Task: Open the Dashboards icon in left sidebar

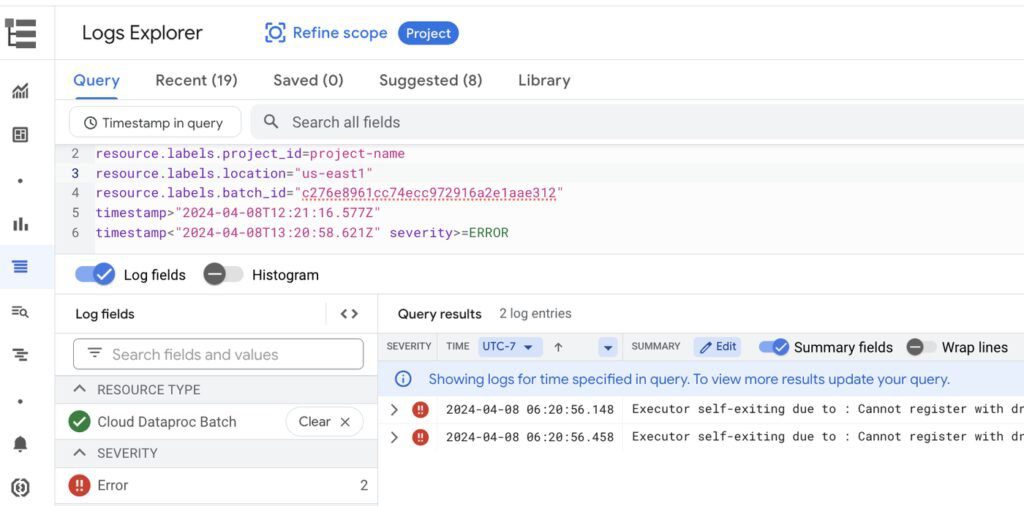Action: click(20, 135)
